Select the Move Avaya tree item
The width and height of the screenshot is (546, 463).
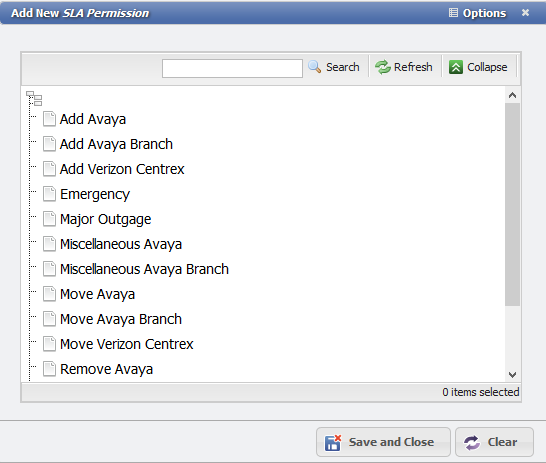pyautogui.click(x=97, y=295)
